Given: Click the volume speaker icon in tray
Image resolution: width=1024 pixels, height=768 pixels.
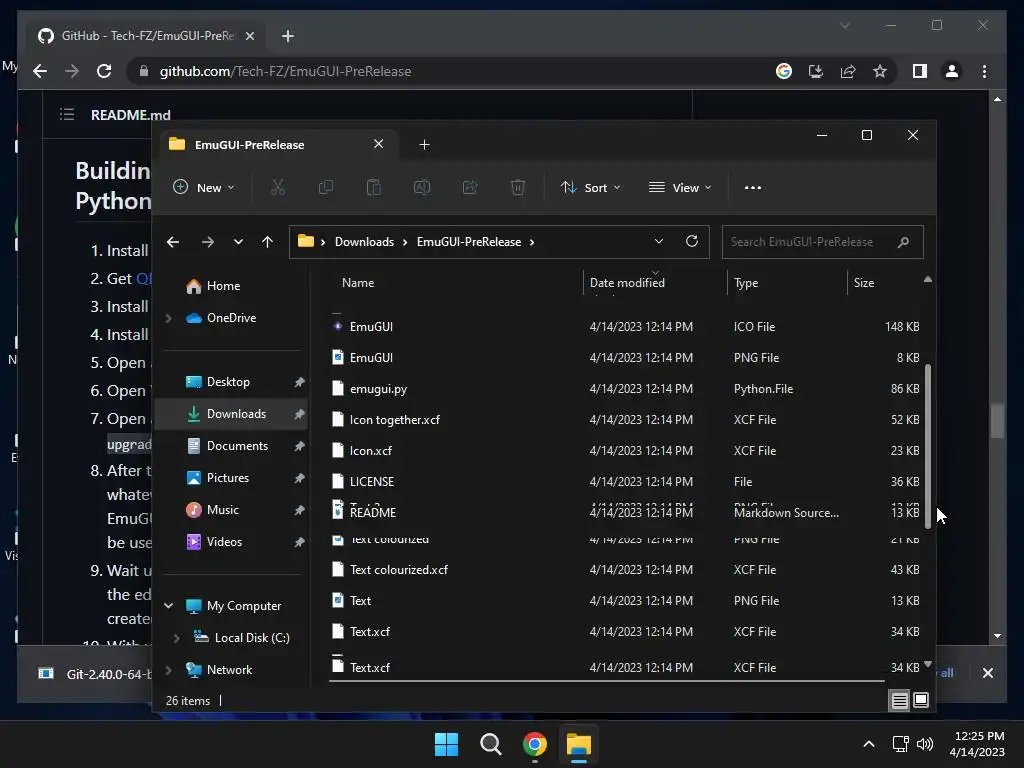Looking at the screenshot, I should point(925,744).
